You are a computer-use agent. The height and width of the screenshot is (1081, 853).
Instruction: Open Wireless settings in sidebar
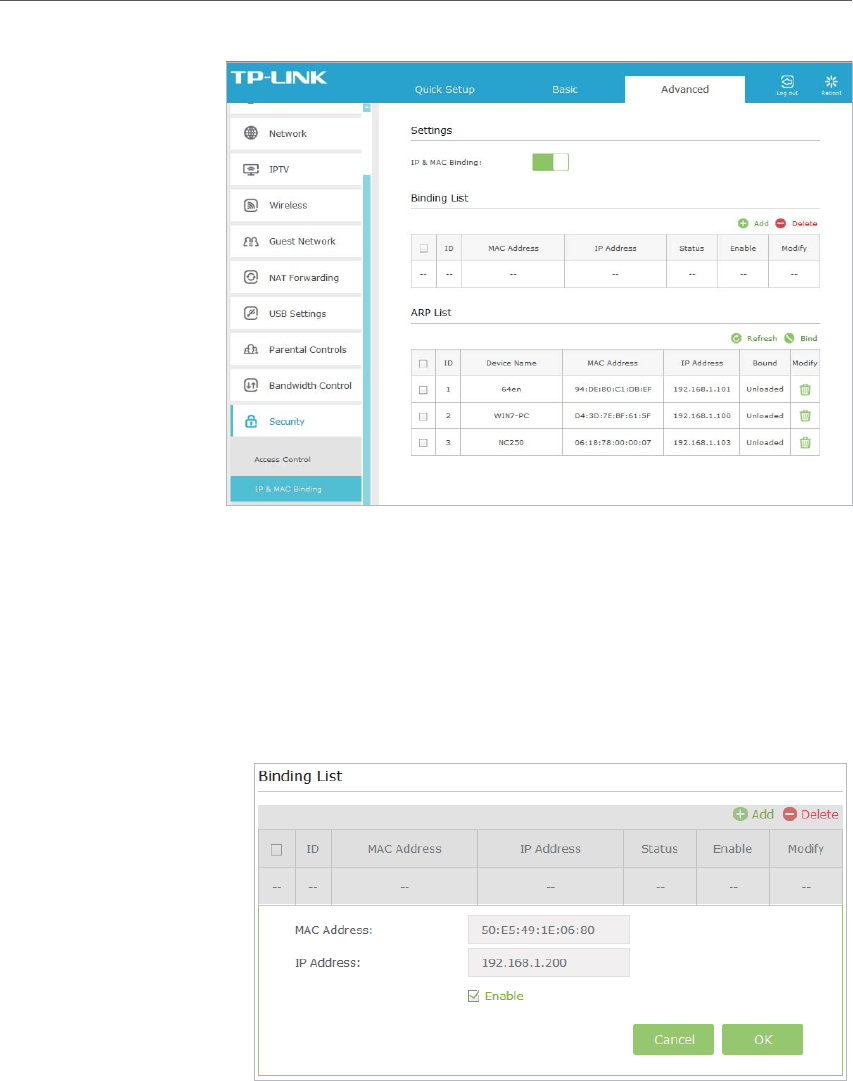click(x=296, y=205)
